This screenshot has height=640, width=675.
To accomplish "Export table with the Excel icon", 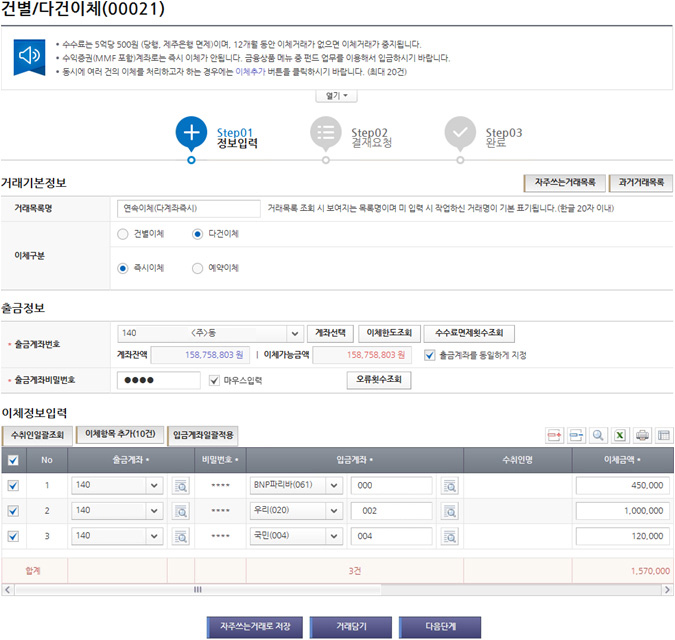I will coord(620,436).
